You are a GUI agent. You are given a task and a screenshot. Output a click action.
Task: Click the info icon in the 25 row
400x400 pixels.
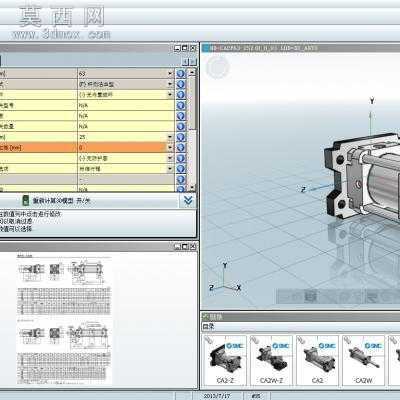click(181, 137)
